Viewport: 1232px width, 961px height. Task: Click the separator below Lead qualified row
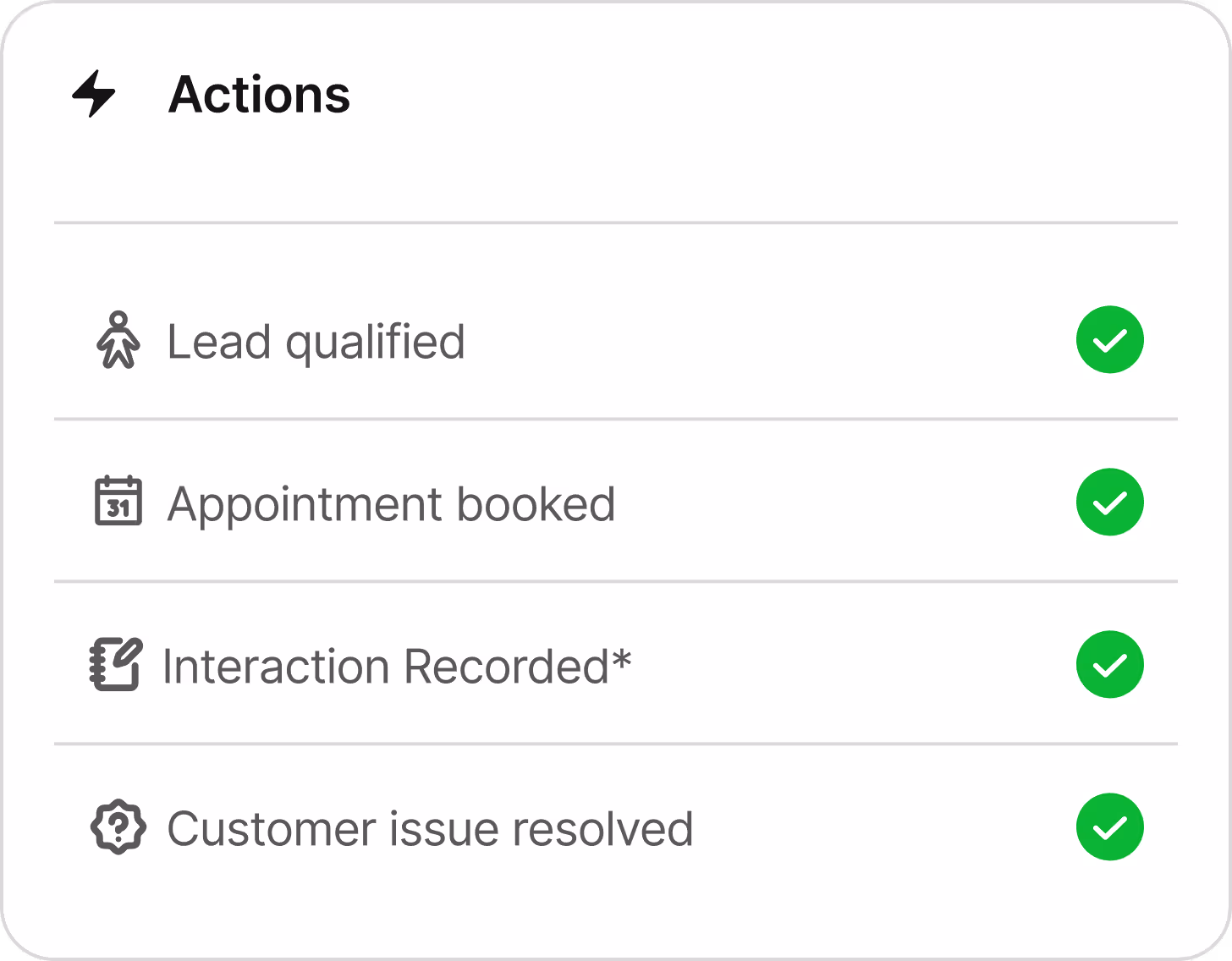(616, 419)
